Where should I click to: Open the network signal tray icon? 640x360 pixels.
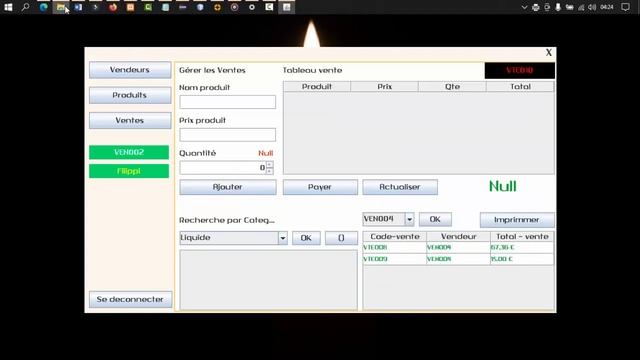tap(581, 7)
